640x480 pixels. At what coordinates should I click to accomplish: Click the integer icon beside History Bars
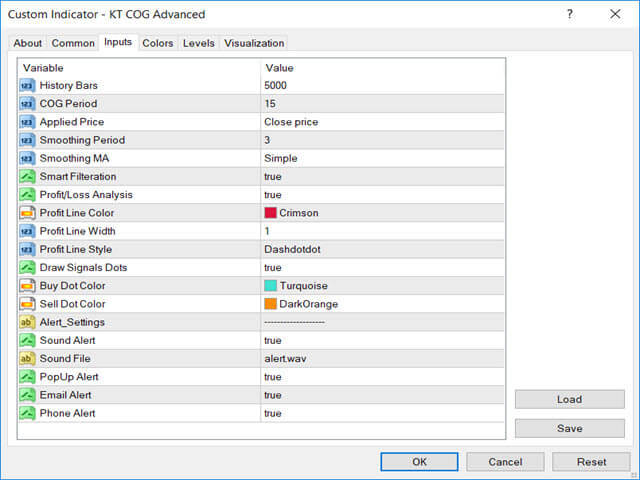(x=27, y=86)
